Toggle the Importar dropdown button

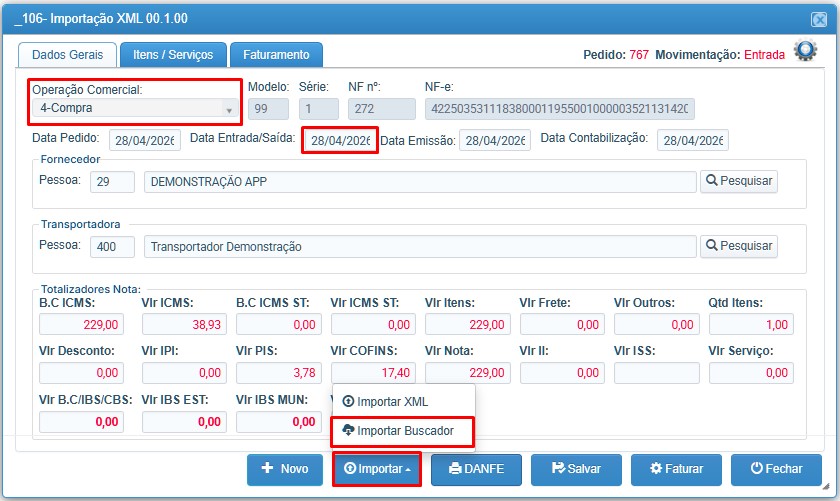377,469
